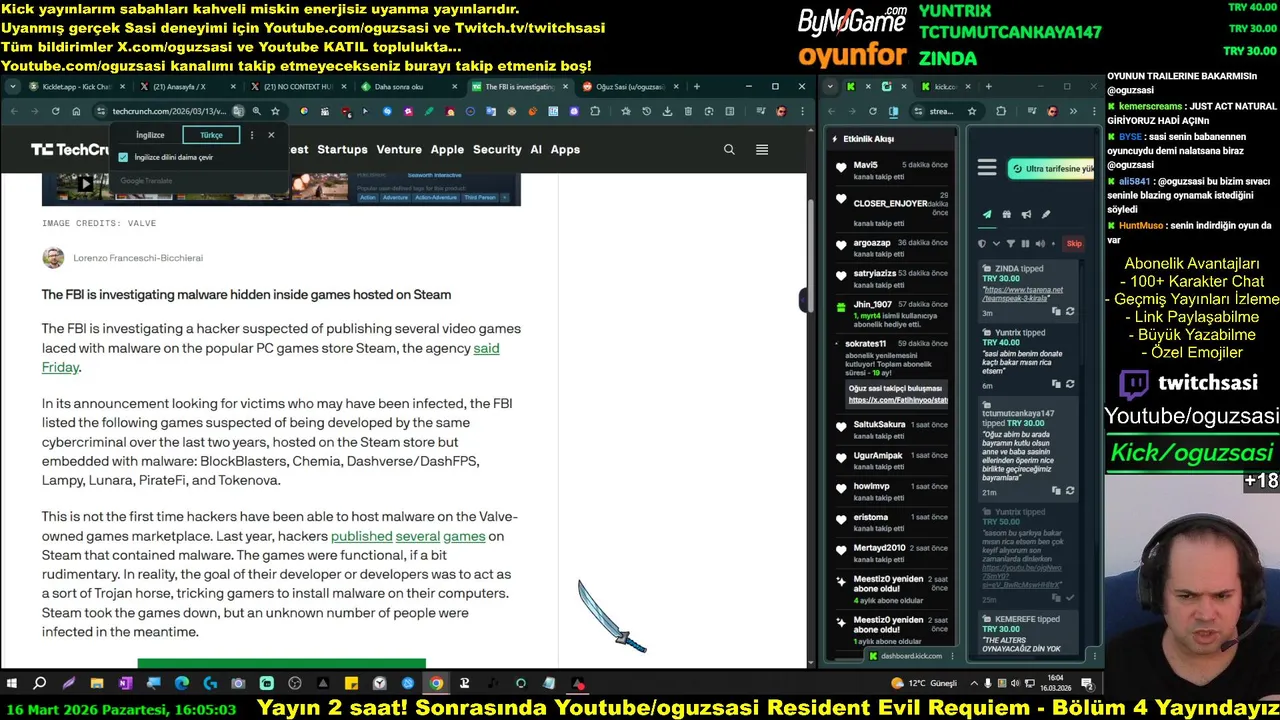This screenshot has width=1280, height=720.
Task: Click the red Skip button
Action: [x=1074, y=243]
